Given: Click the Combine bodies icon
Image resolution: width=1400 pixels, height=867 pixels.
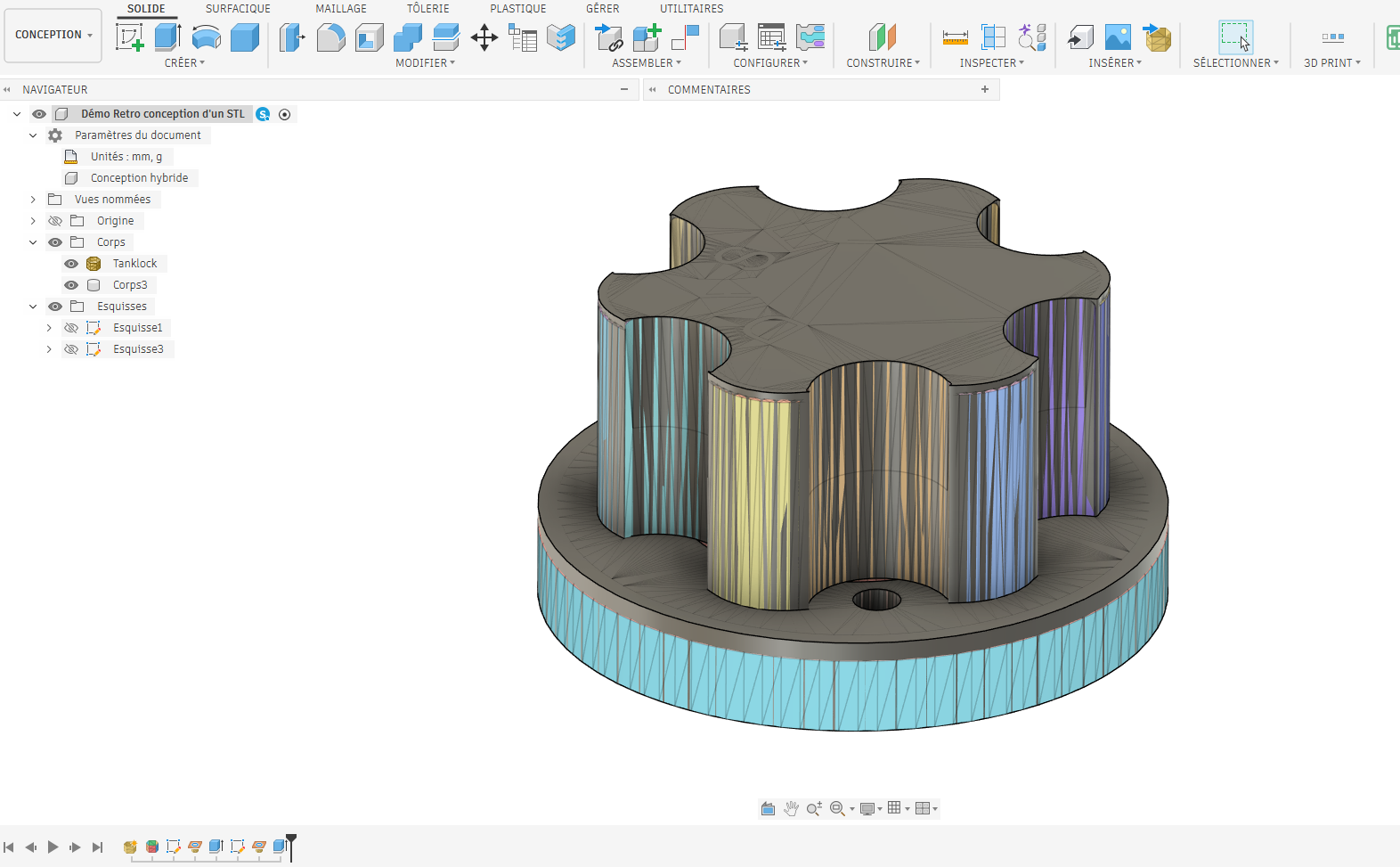Looking at the screenshot, I should point(407,37).
